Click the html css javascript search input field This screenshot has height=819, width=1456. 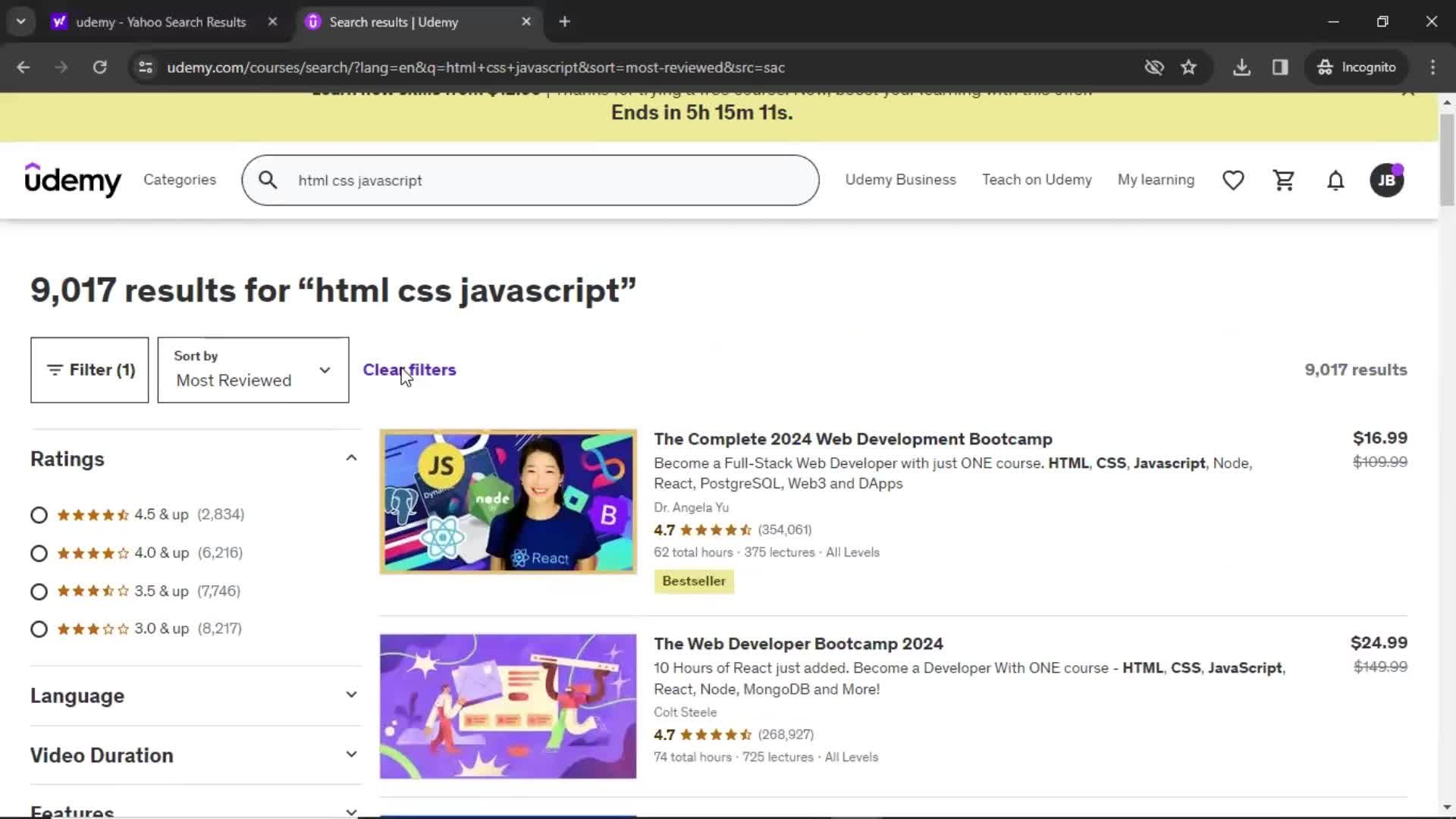click(530, 180)
